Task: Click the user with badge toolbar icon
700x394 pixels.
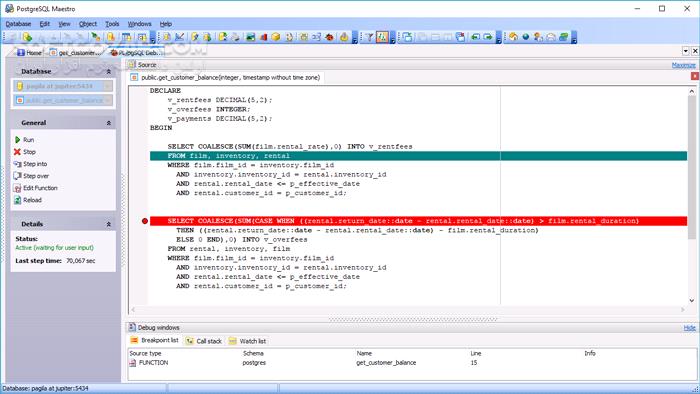Action: click(x=538, y=37)
